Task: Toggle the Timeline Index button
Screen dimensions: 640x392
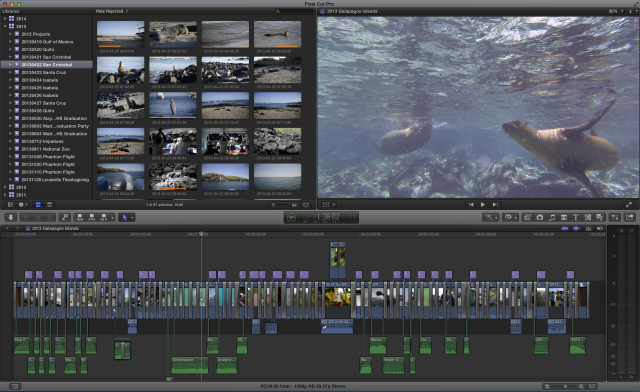Action: pos(15,386)
